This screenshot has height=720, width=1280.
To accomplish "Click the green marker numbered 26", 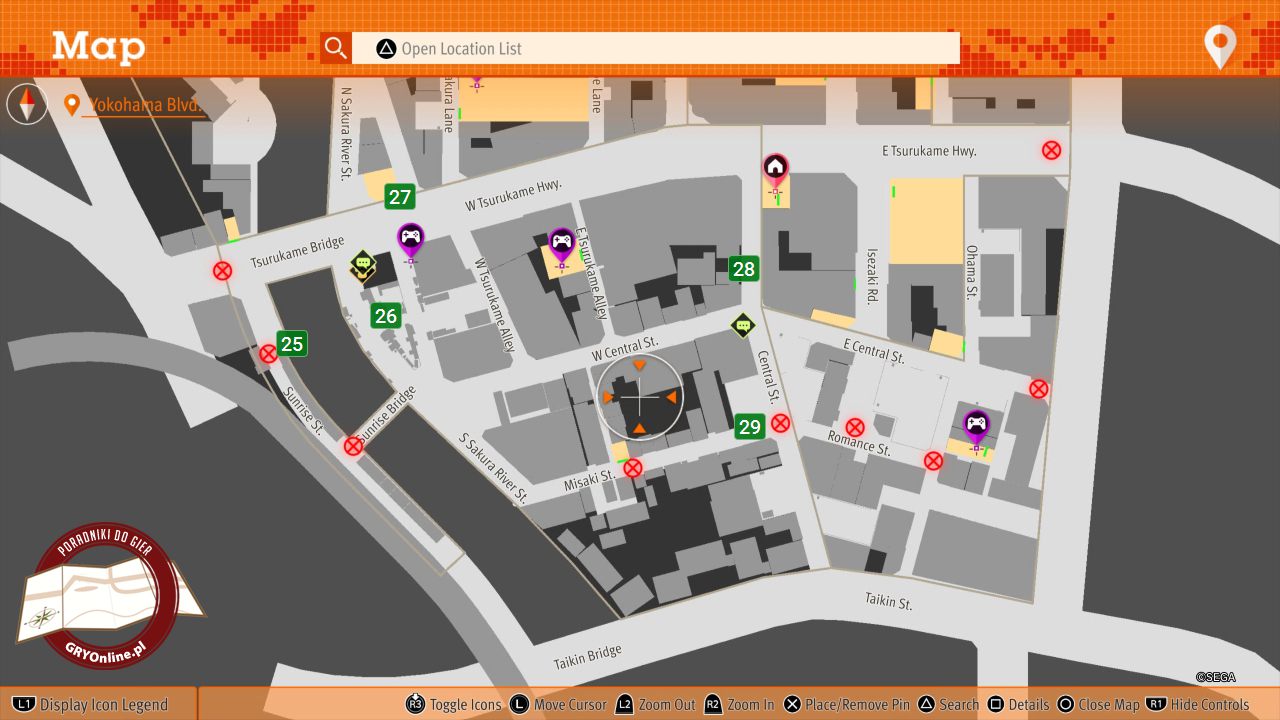I will (385, 316).
